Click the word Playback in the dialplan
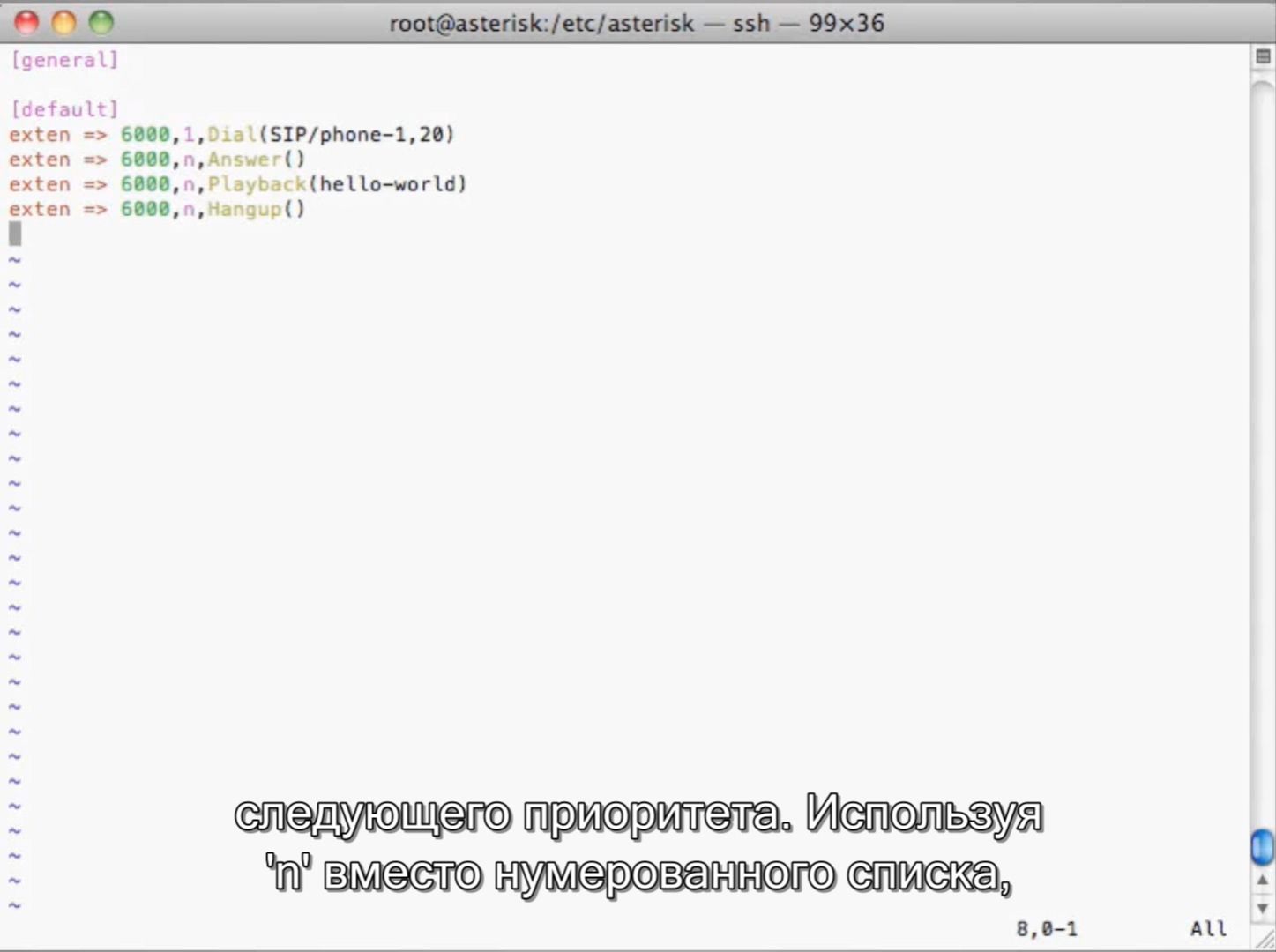 [x=257, y=184]
